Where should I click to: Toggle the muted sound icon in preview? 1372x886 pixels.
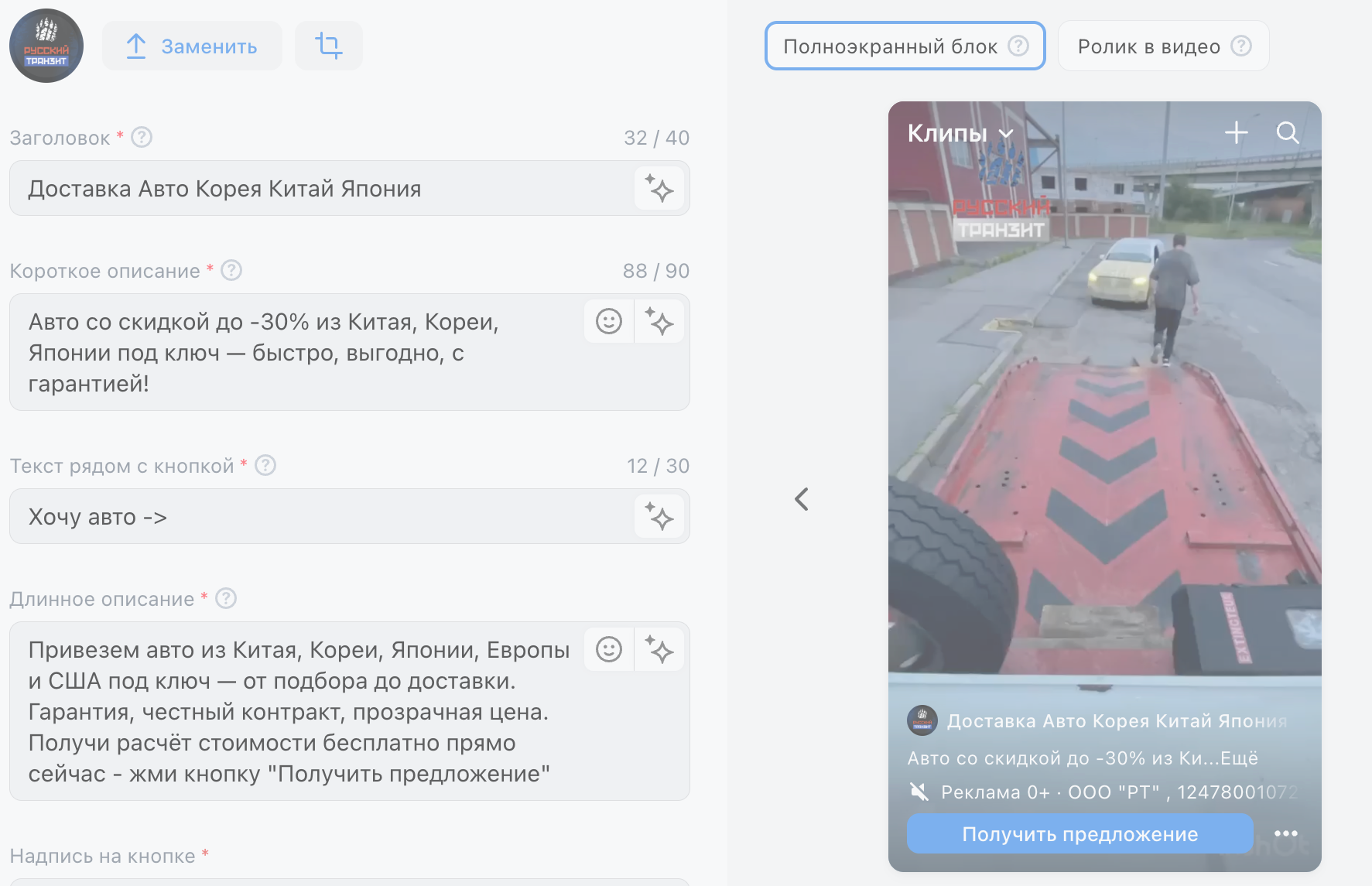pyautogui.click(x=919, y=792)
